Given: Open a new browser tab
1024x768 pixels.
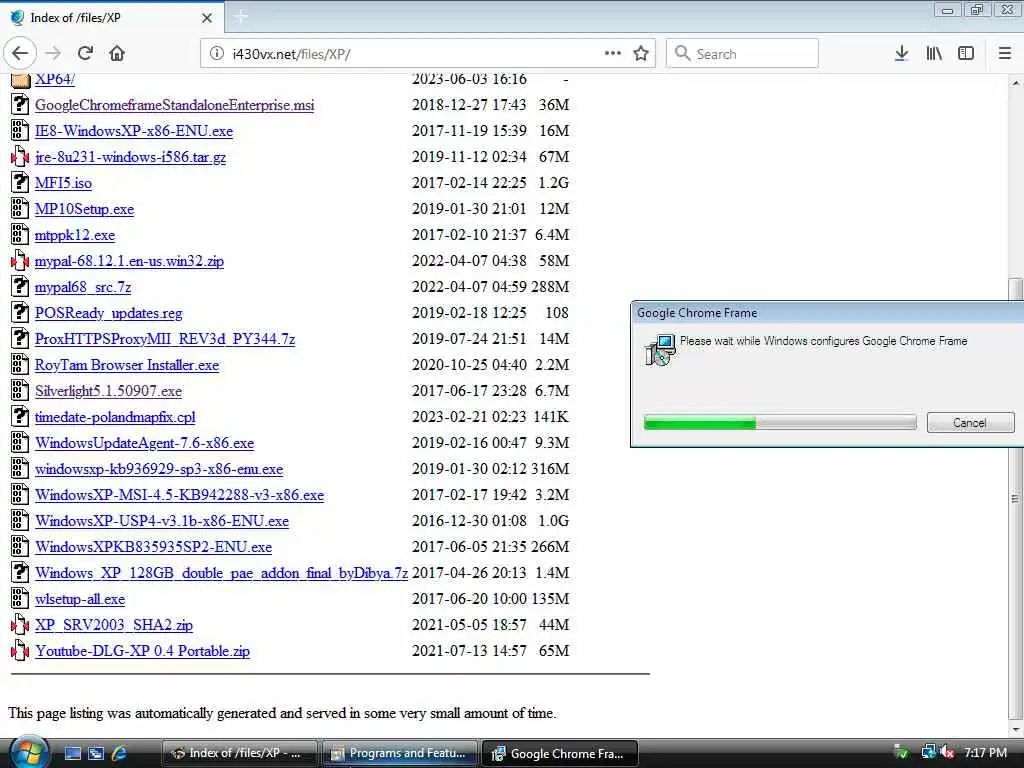Looking at the screenshot, I should [240, 17].
